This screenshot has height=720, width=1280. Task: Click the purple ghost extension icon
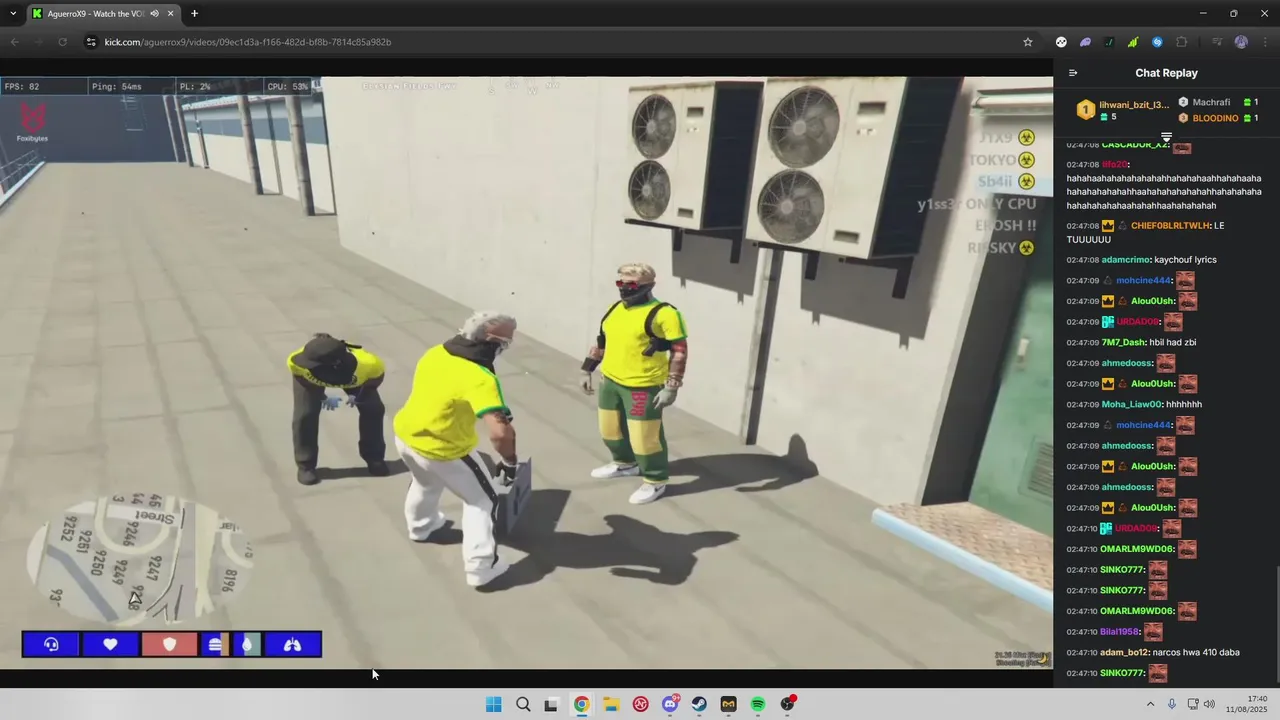pyautogui.click(x=1085, y=42)
